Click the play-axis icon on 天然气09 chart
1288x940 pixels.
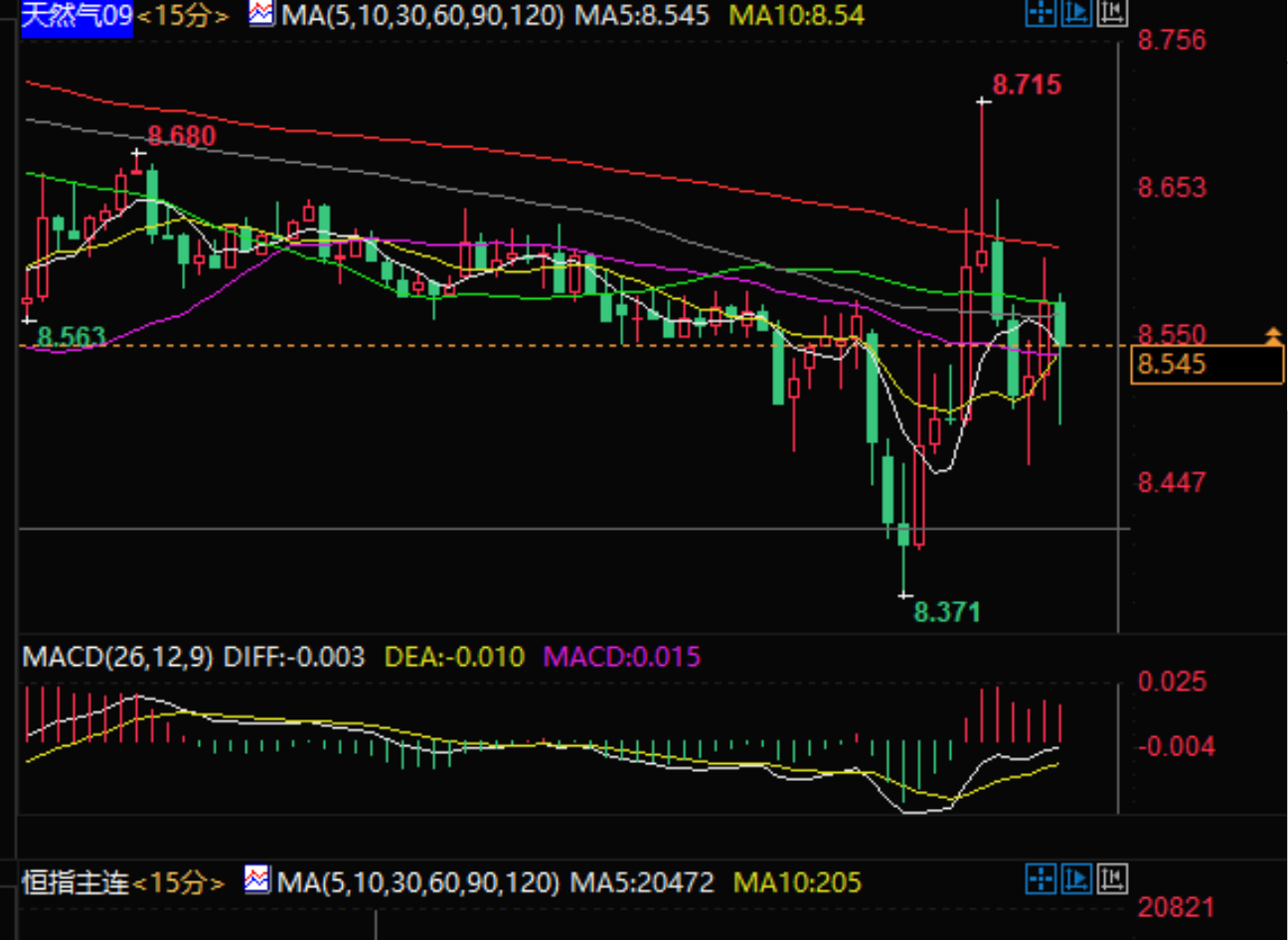tap(1076, 13)
